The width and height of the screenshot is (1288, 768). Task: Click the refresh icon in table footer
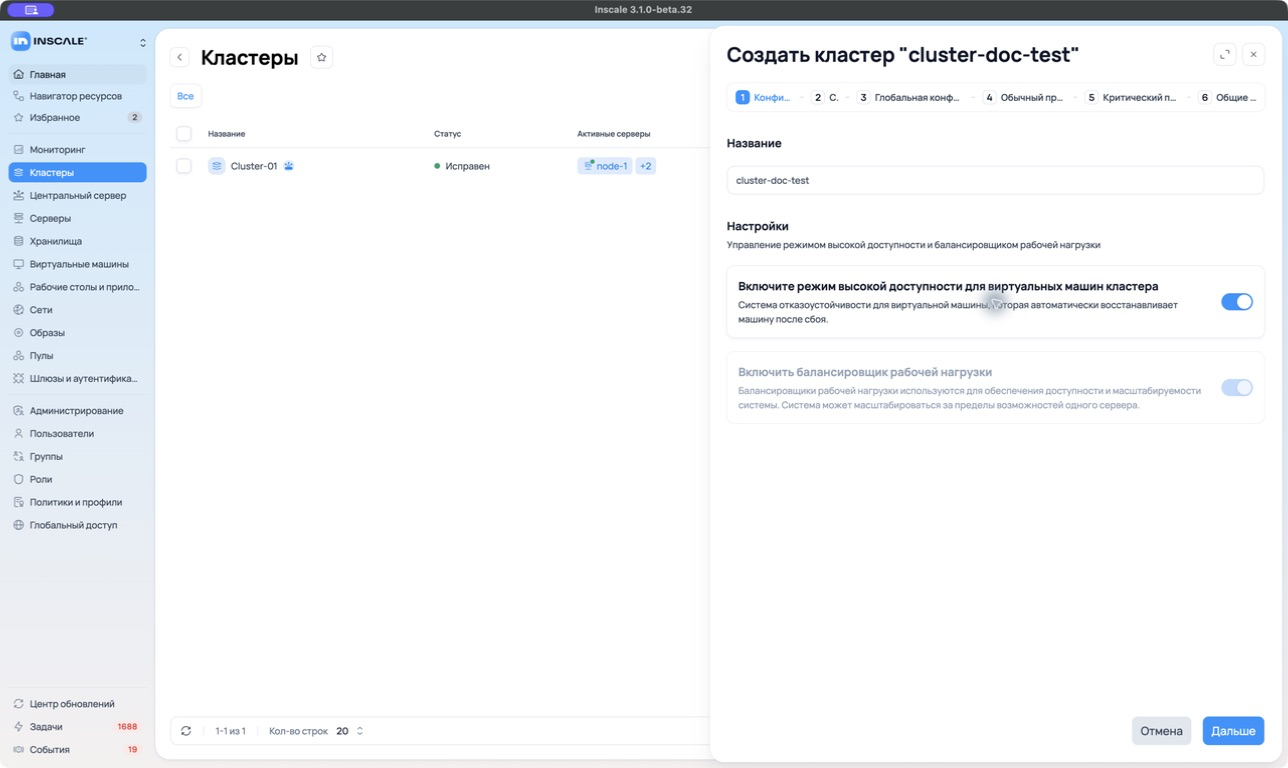tap(186, 731)
